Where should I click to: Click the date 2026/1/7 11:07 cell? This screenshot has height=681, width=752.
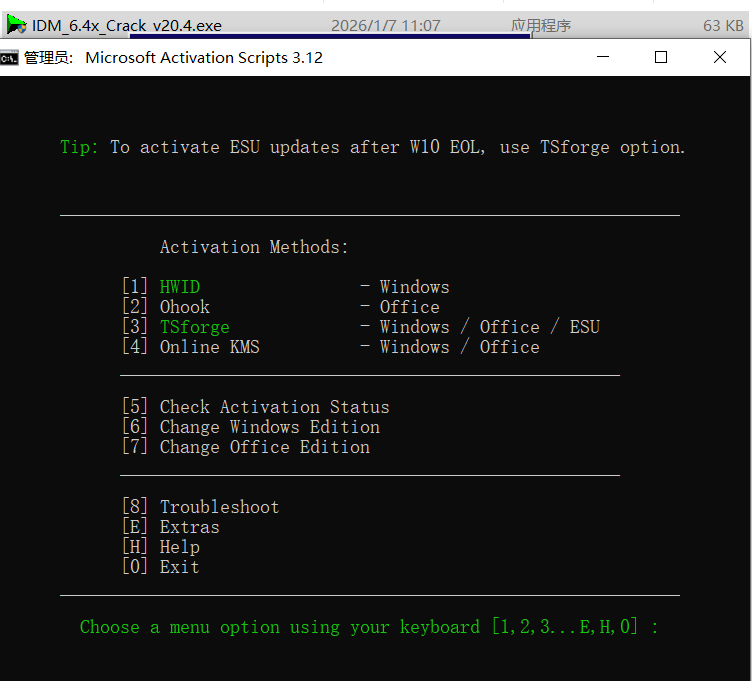[386, 25]
